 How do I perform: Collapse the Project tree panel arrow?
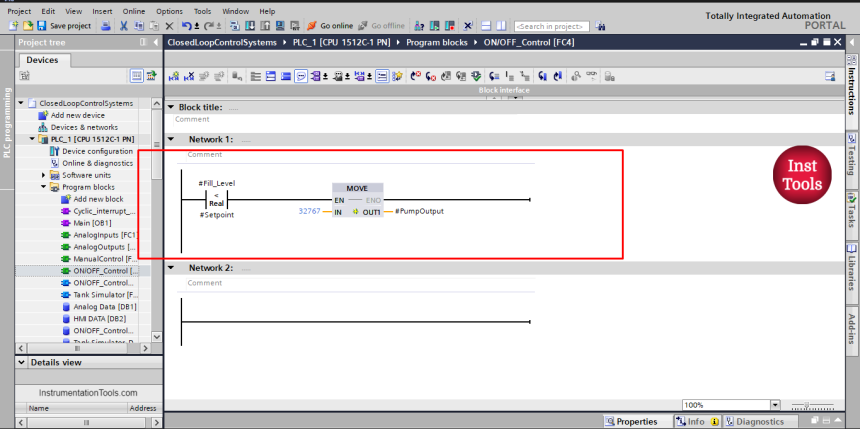pos(156,42)
